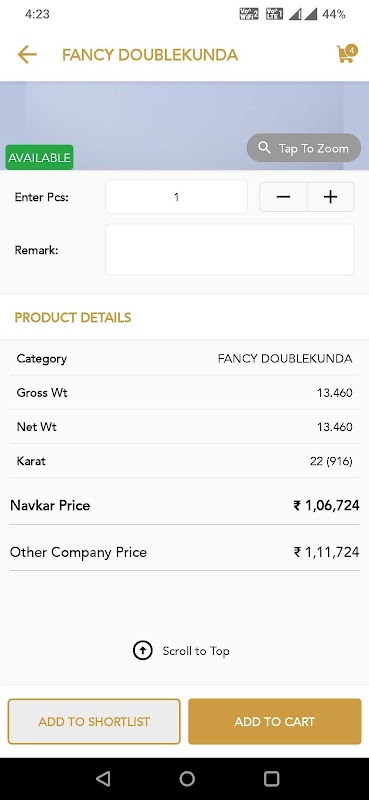
Task: Tap the ADD TO CART button
Action: pyautogui.click(x=275, y=721)
